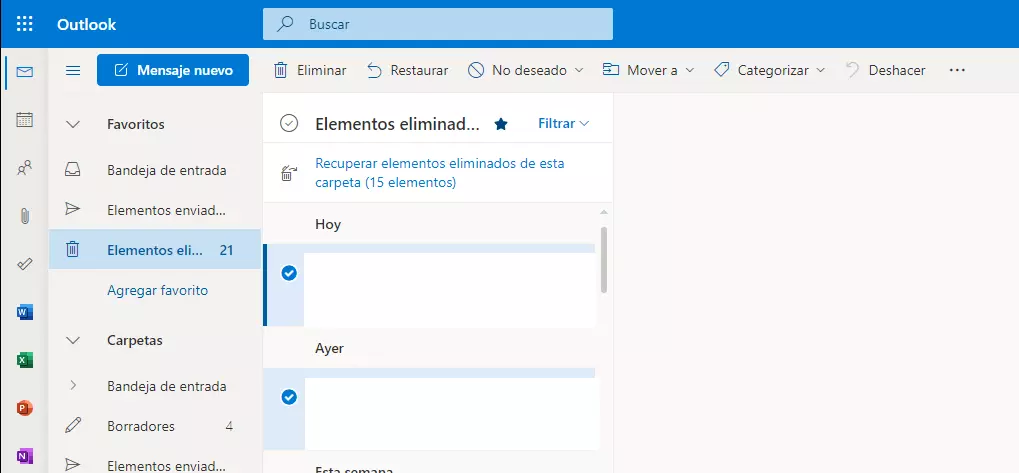Toggle the favorite star for Elementos eliminados
Image resolution: width=1019 pixels, height=473 pixels.
coord(501,123)
